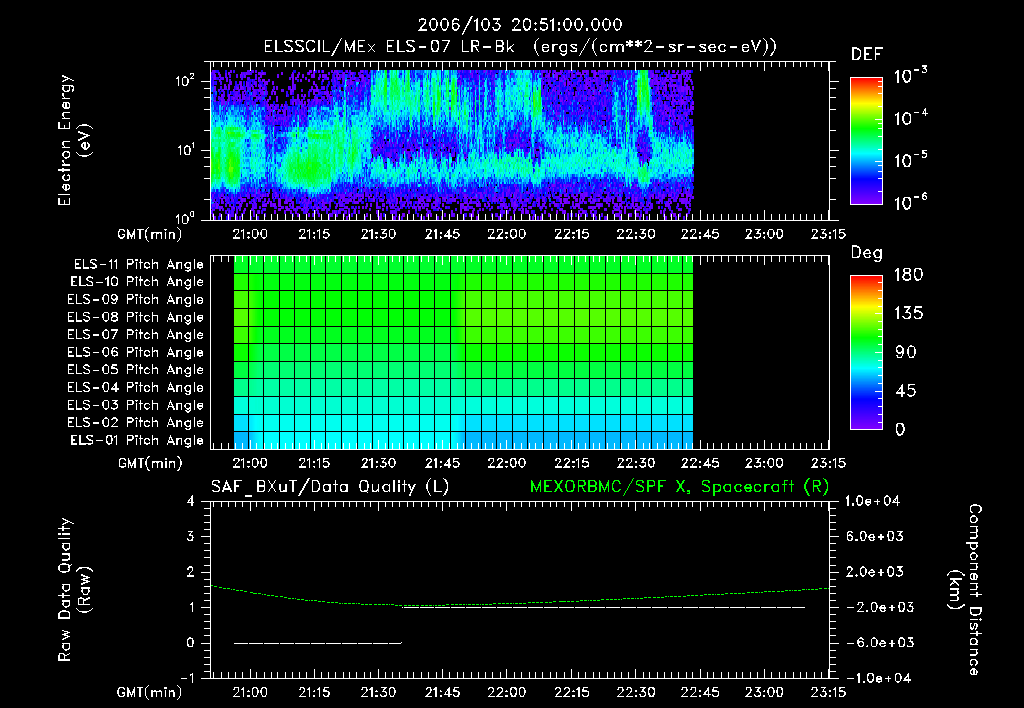Click the Component Distance (km) axis label
The width and height of the screenshot is (1024, 708).
(x=965, y=590)
